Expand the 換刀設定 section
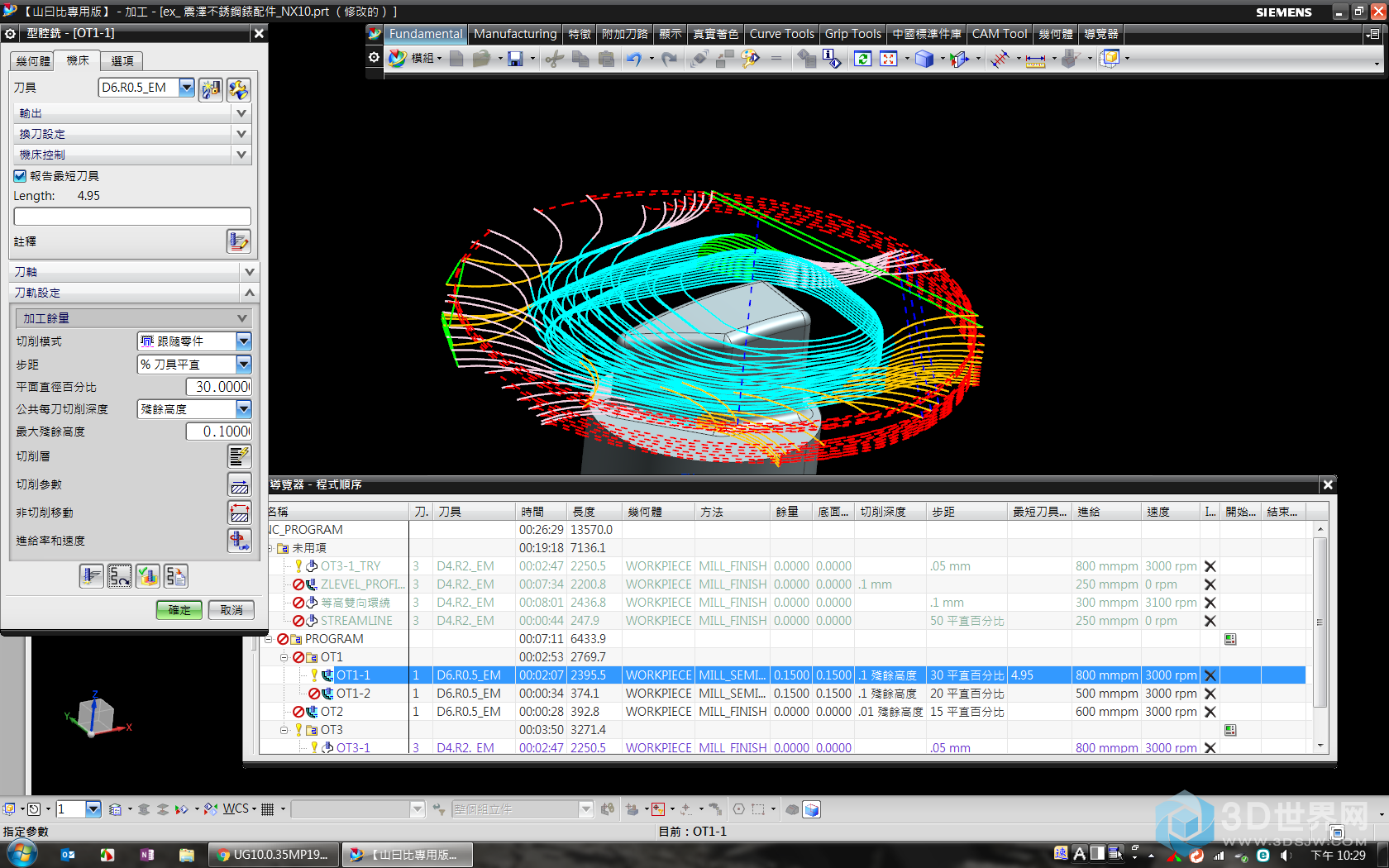Image resolution: width=1389 pixels, height=868 pixels. 132,134
